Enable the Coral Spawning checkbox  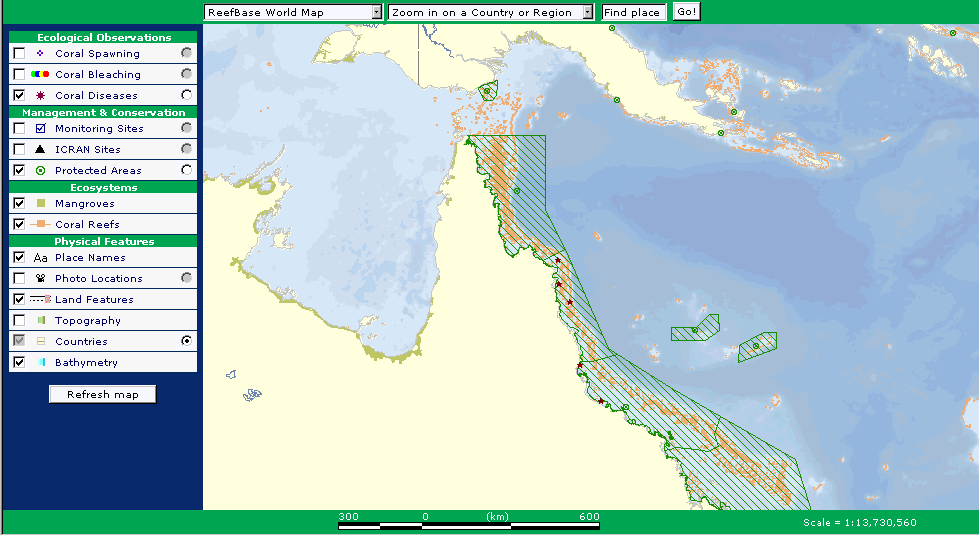(19, 54)
